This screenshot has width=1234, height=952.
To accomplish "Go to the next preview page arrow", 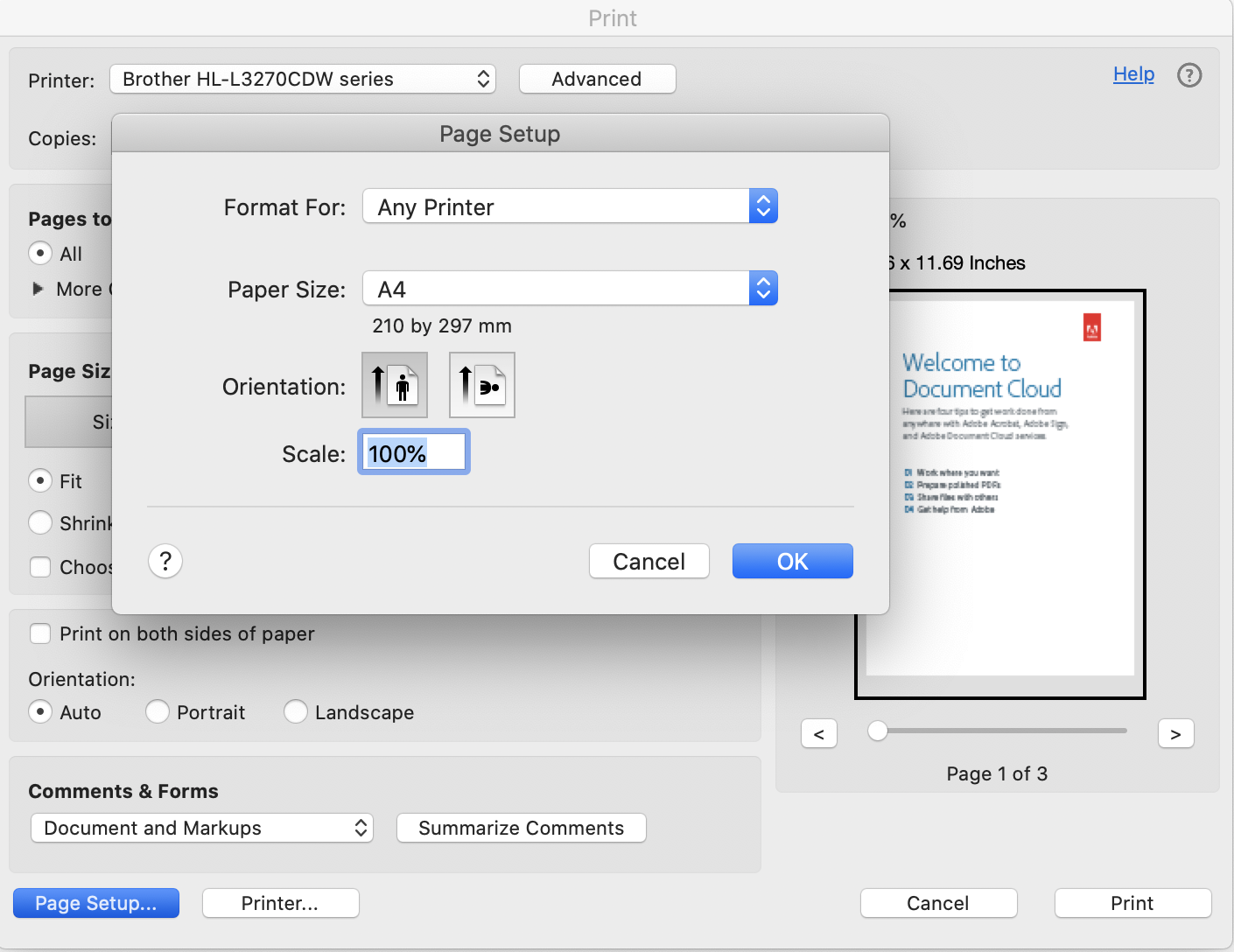I will [x=1175, y=733].
